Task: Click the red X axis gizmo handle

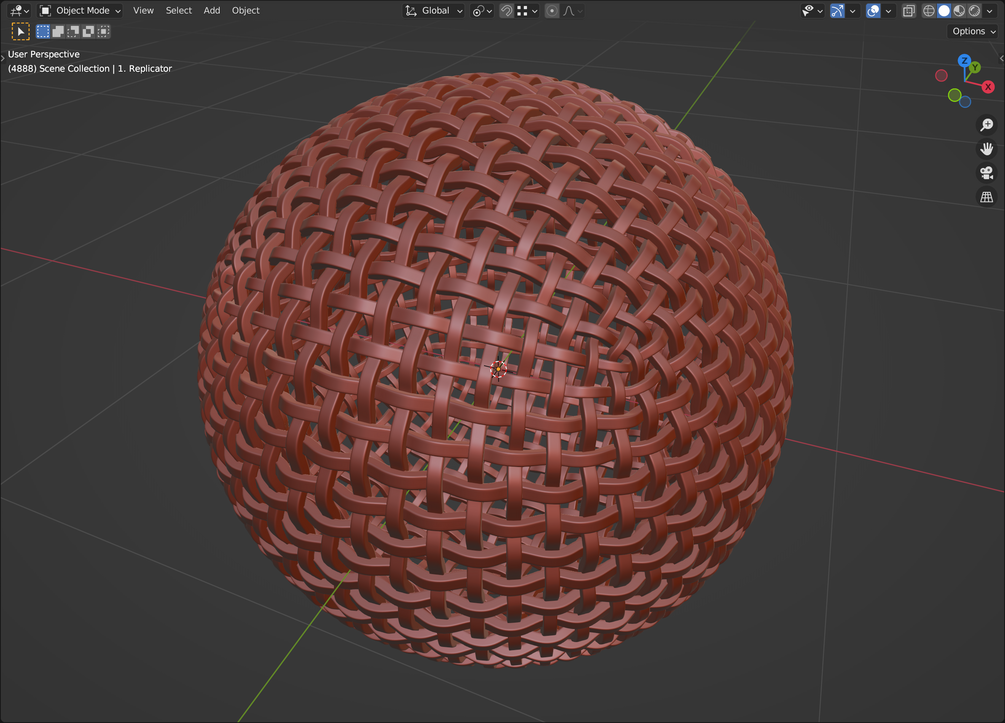Action: click(x=988, y=87)
